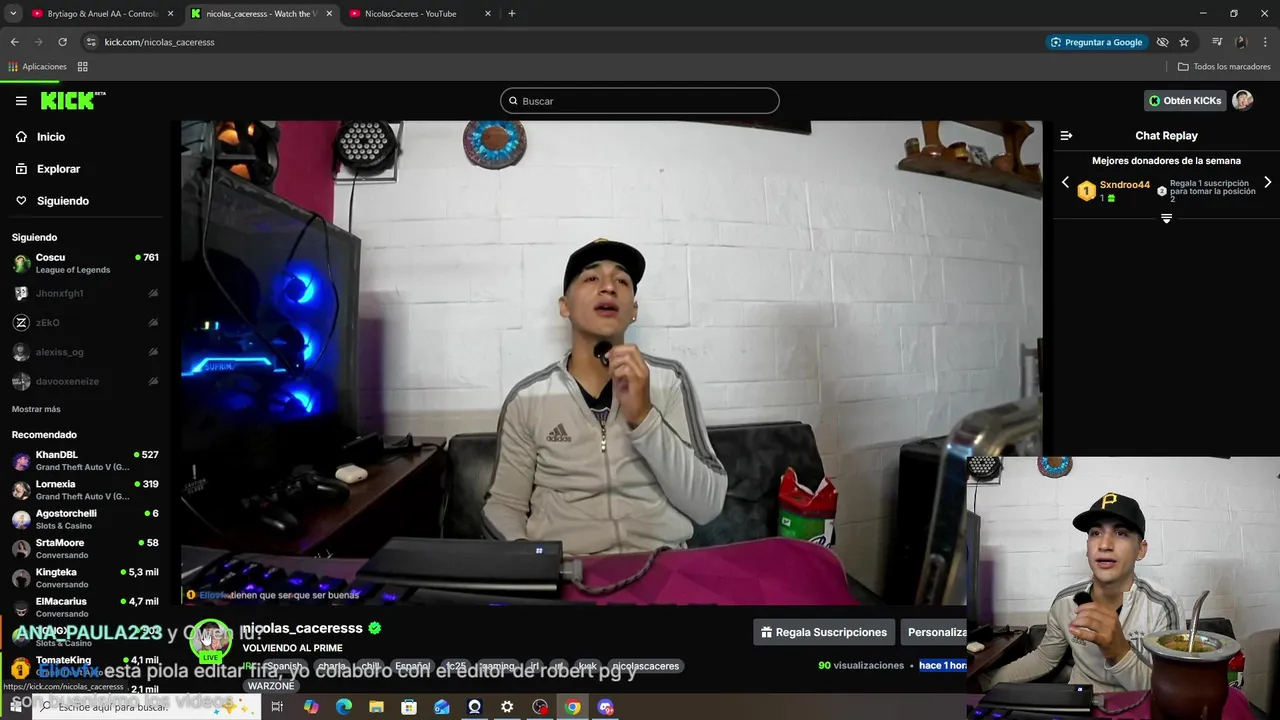
Task: Open the Kick hamburger sidebar menu
Action: click(x=21, y=101)
